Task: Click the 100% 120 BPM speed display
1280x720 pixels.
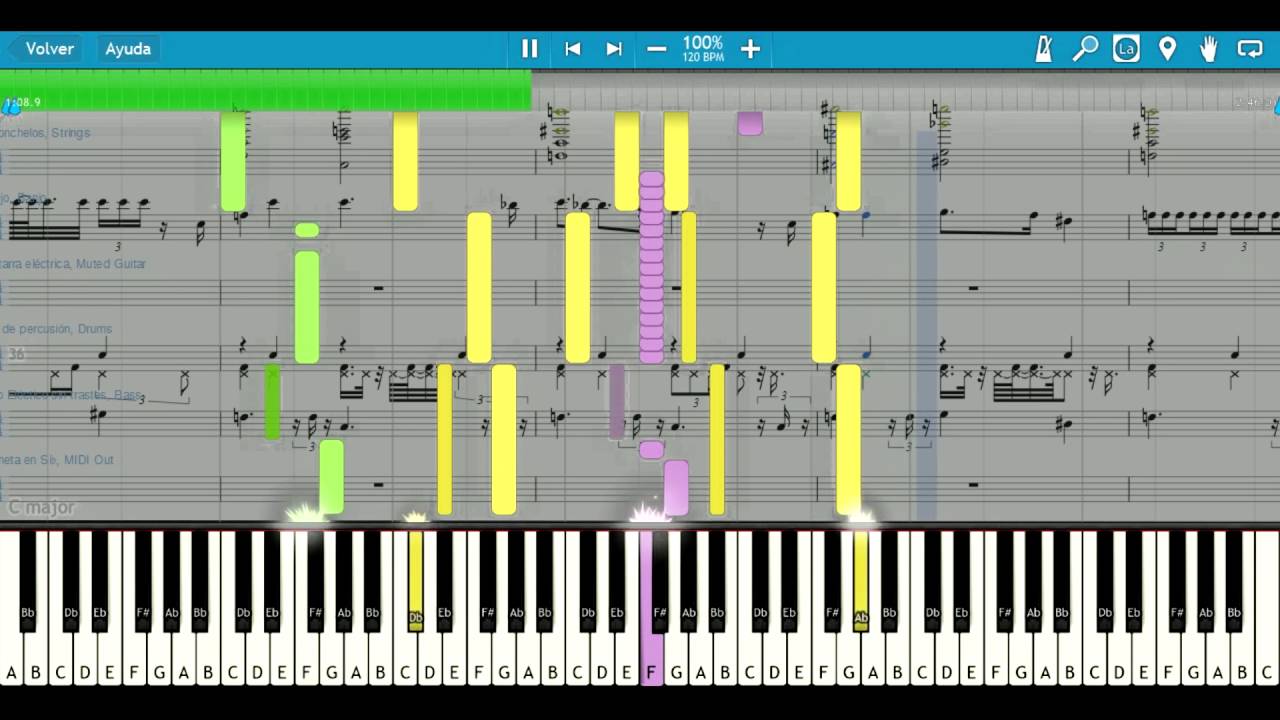Action: pos(703,48)
